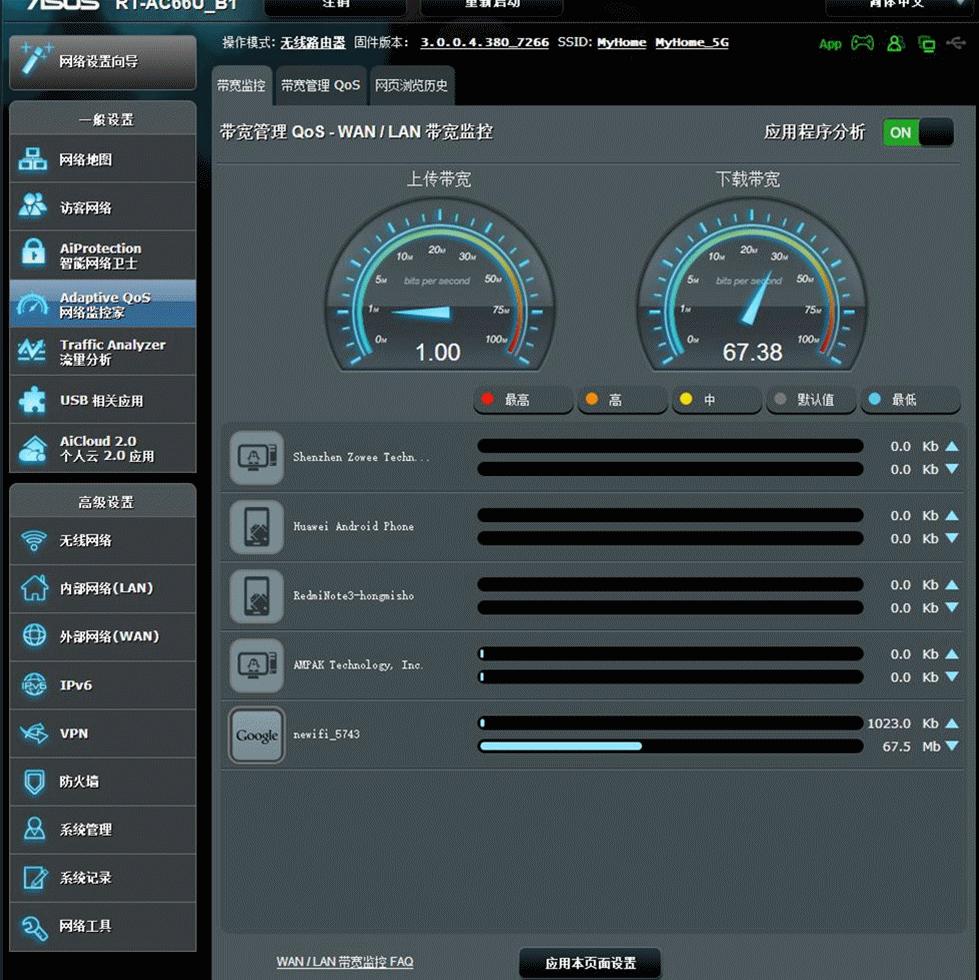
Task: Click the MyHome_5G SSID link
Action: [x=691, y=43]
